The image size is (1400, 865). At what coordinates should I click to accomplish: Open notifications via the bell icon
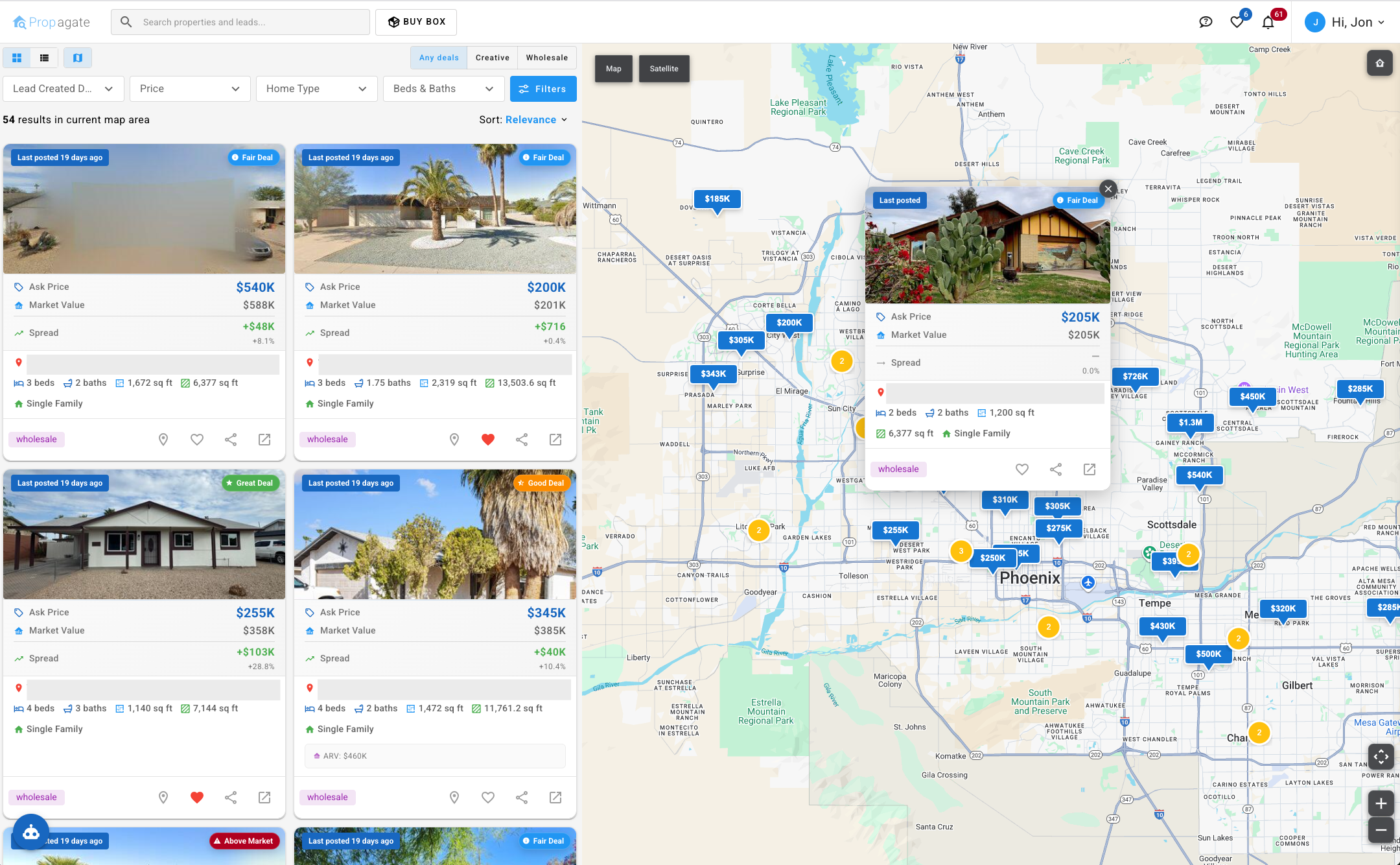[x=1268, y=21]
